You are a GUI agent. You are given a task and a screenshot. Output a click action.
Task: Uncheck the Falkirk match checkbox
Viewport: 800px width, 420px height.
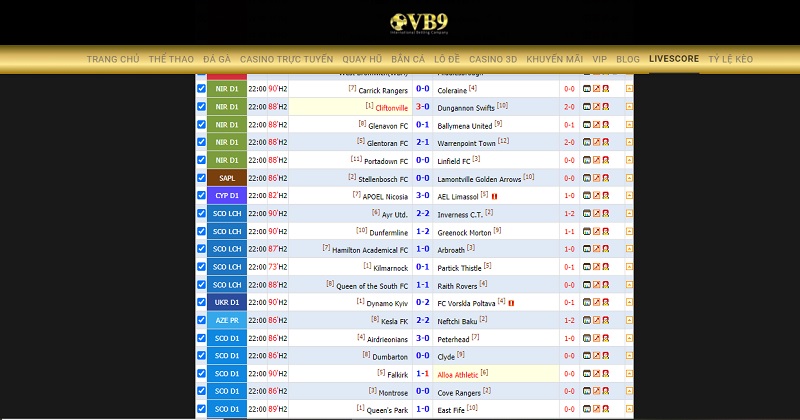coord(202,373)
